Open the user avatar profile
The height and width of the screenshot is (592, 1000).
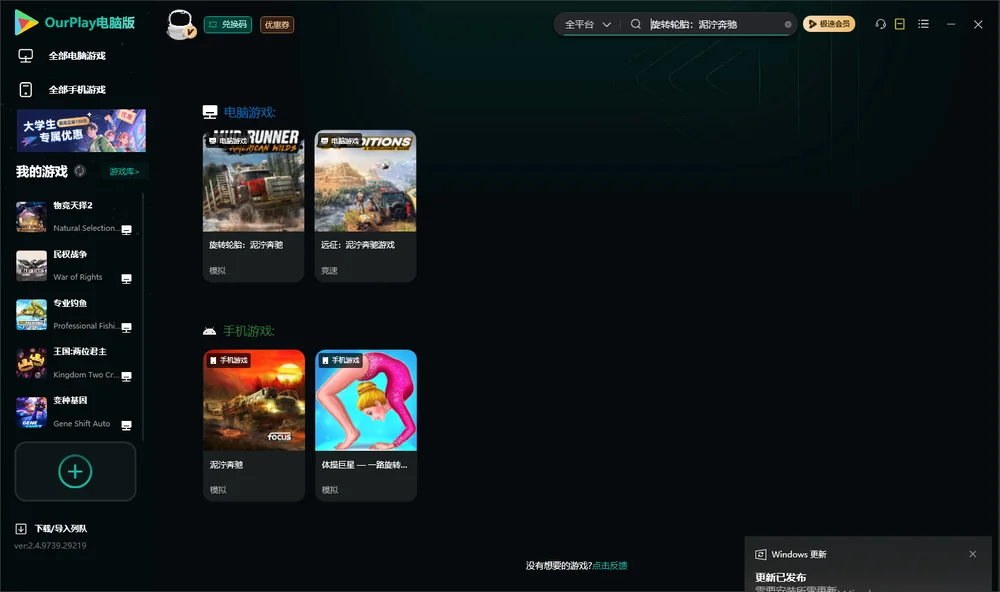180,24
